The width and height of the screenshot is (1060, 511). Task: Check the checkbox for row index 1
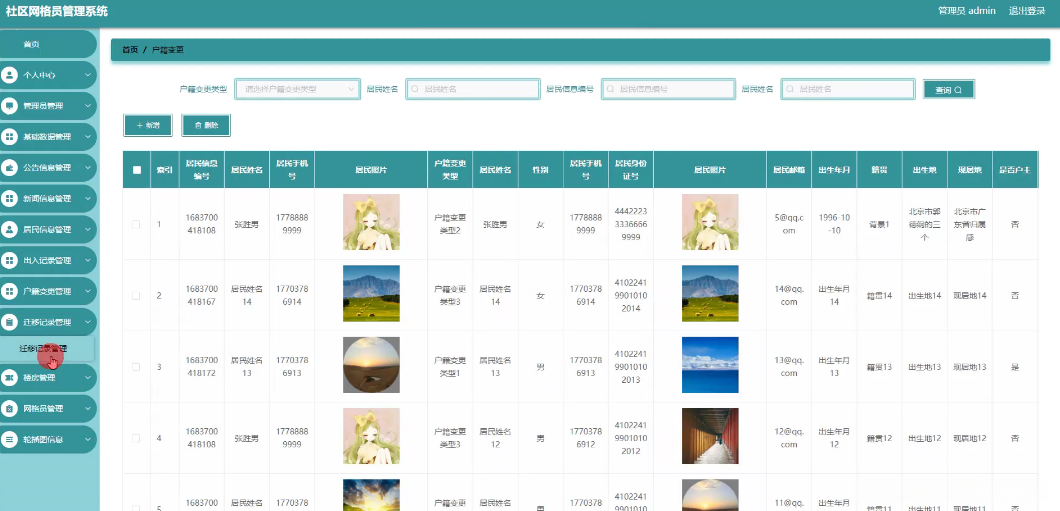136,224
